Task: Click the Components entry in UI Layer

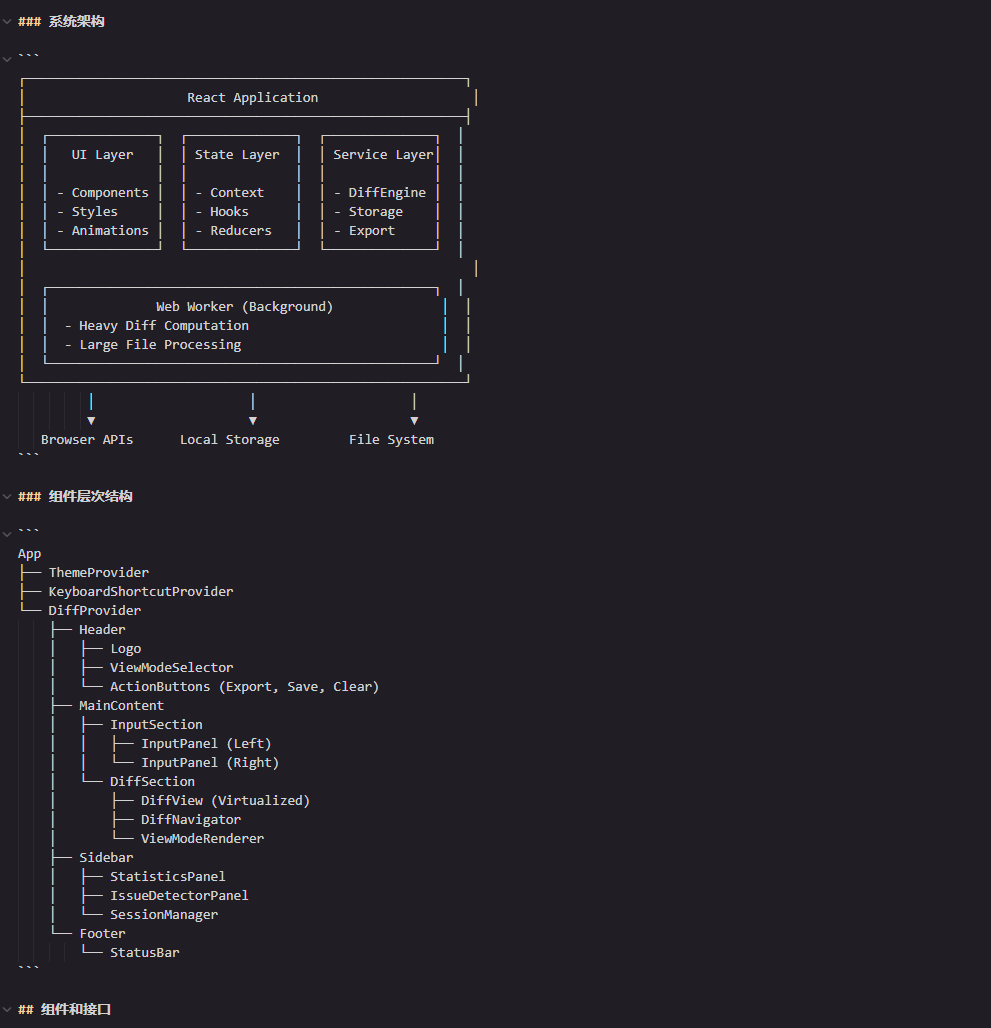Action: point(110,193)
